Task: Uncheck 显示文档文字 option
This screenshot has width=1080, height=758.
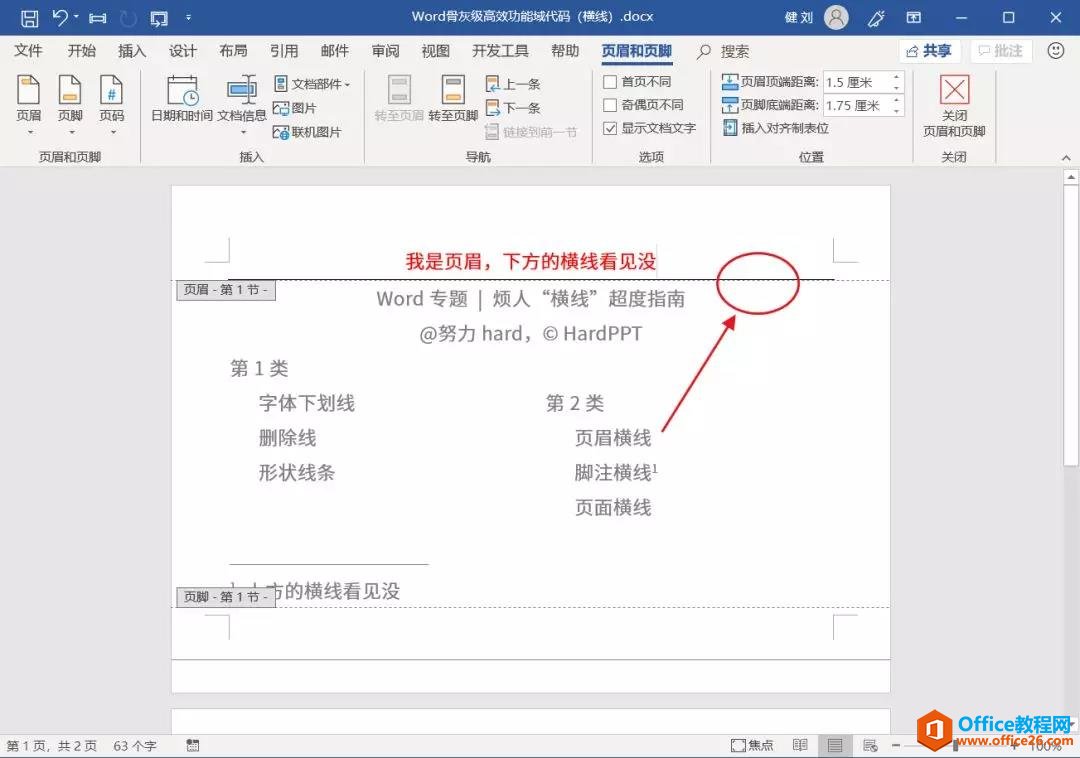Action: 610,128
